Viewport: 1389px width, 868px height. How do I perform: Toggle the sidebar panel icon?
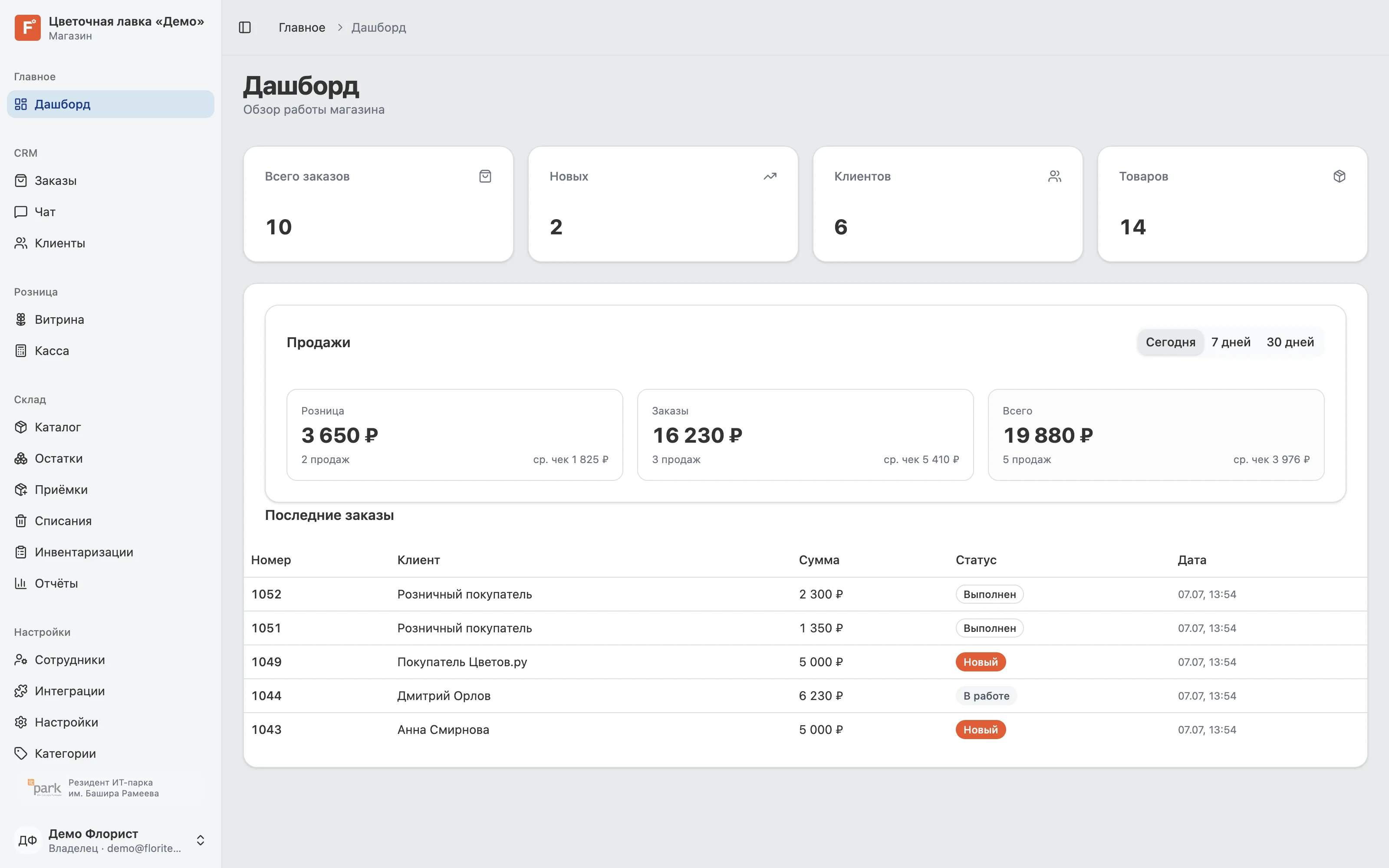coord(244,27)
